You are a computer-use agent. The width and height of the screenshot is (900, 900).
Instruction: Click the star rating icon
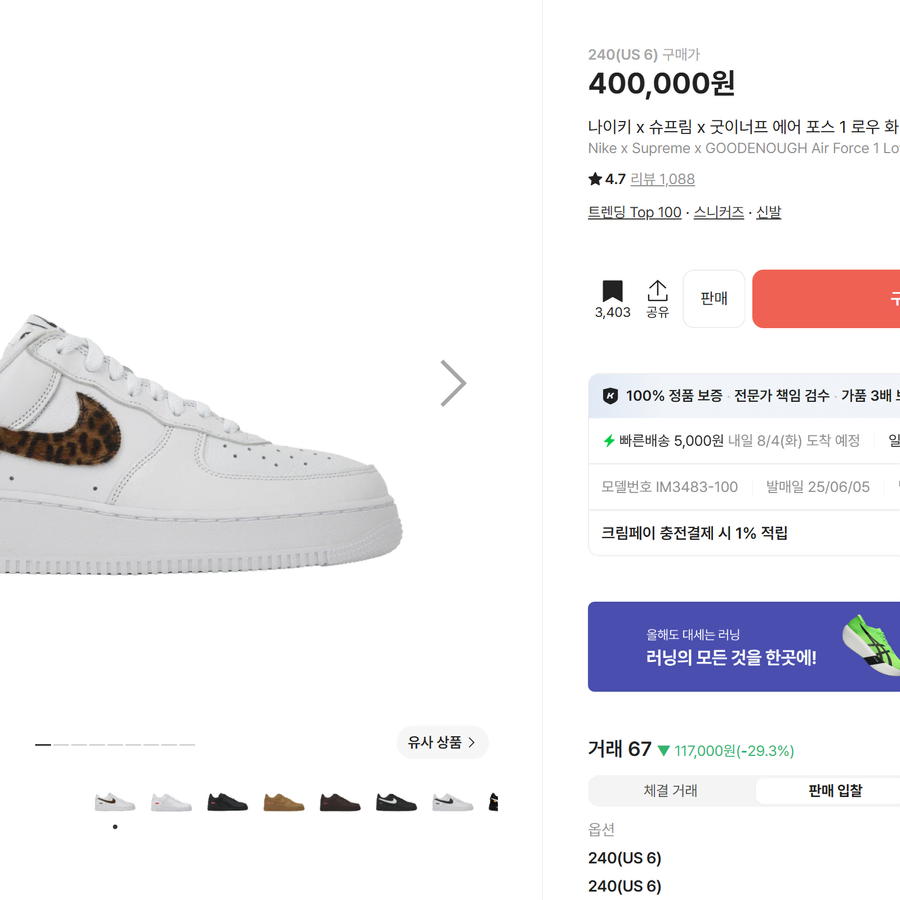[595, 179]
